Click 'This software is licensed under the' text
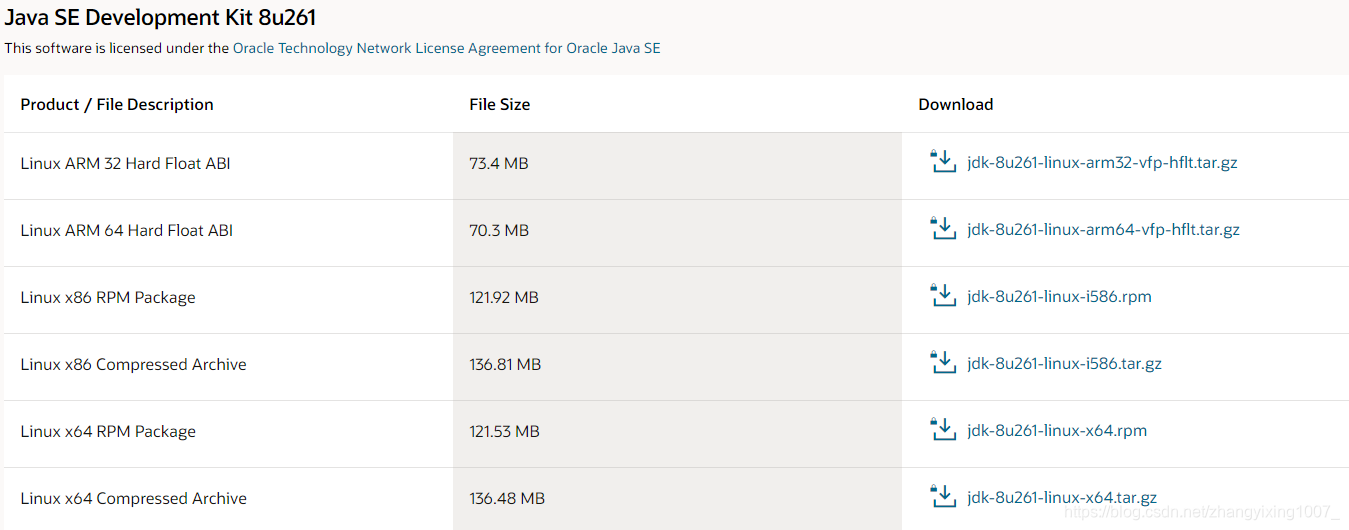This screenshot has width=1349, height=530. coord(117,48)
